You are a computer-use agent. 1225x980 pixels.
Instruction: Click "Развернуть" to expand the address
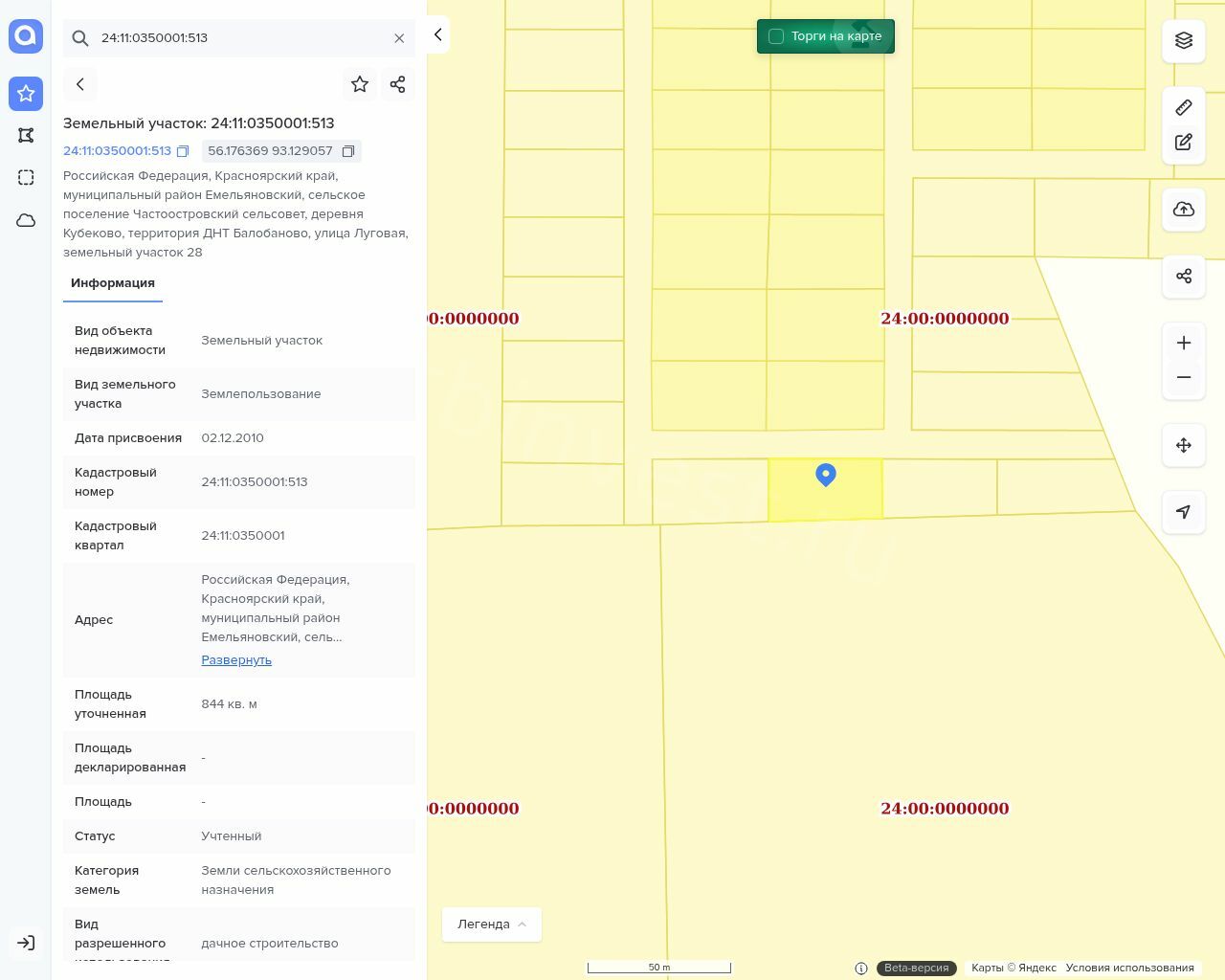236,660
